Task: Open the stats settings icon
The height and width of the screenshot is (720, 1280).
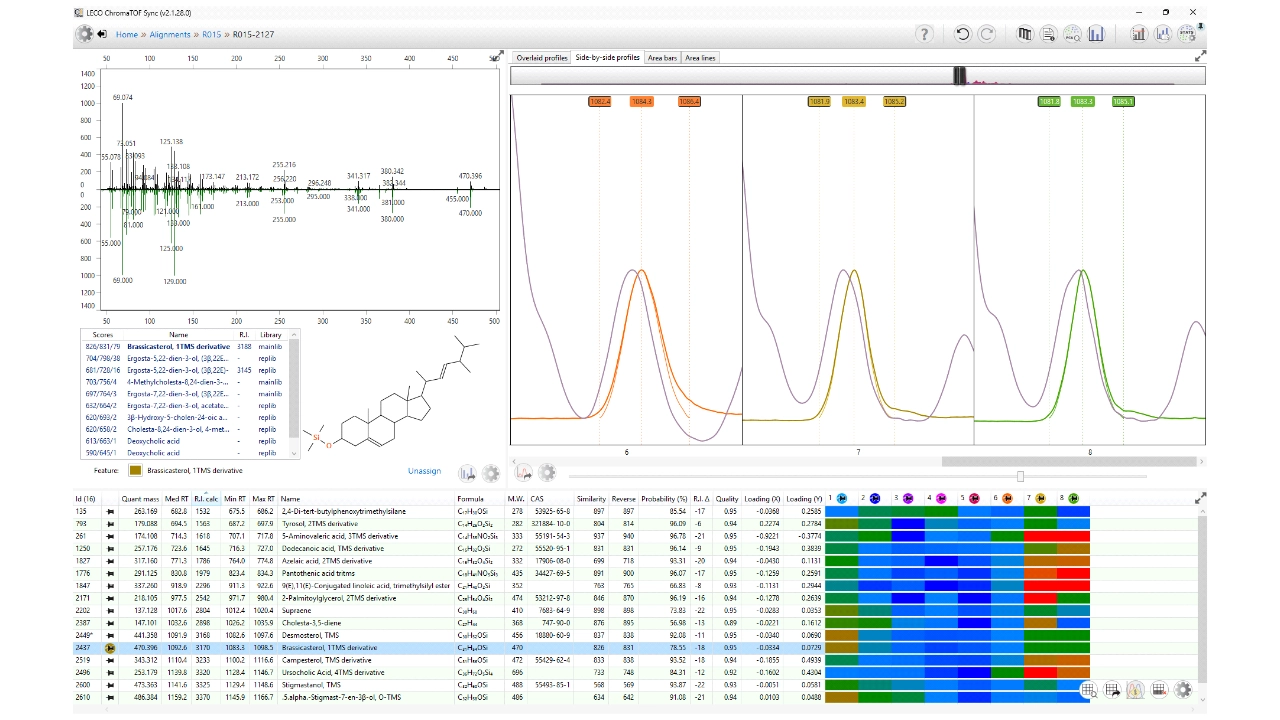Action: pos(1186,34)
